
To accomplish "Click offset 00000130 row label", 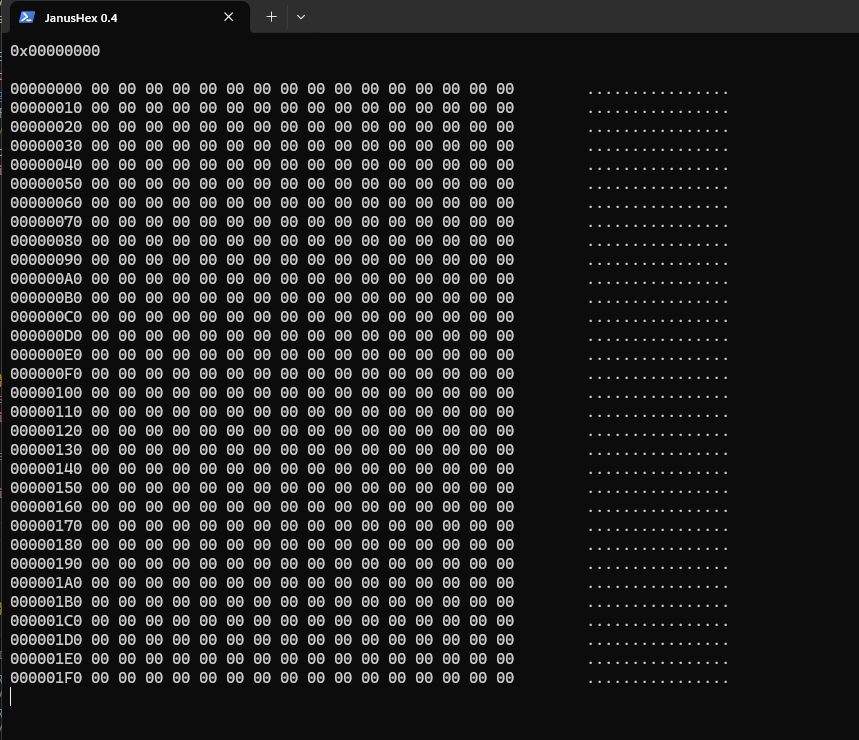I will pyautogui.click(x=46, y=450).
